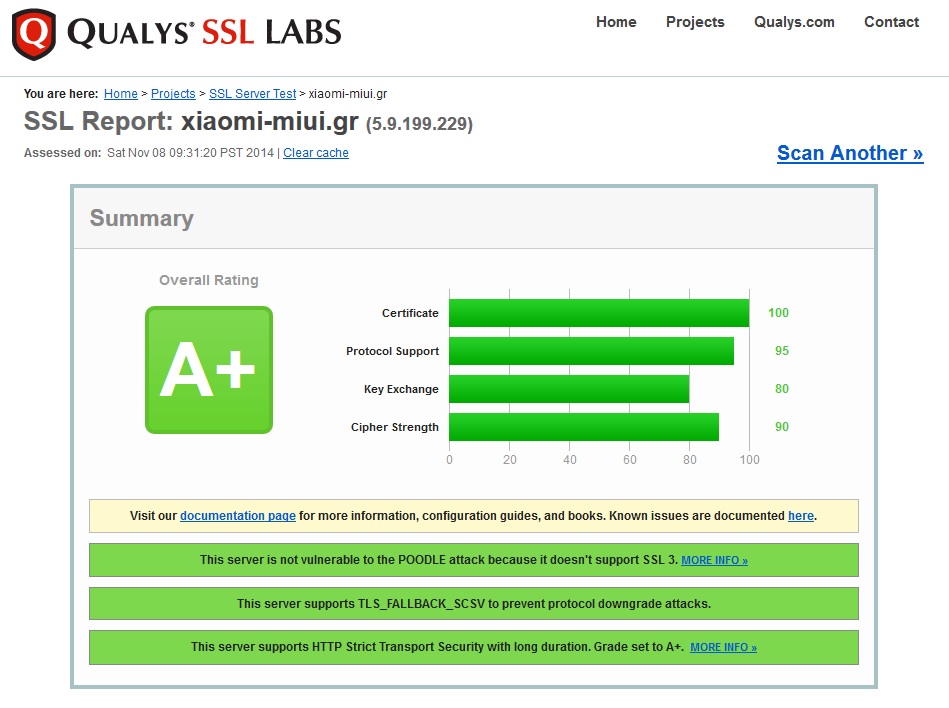Open the SSL Server Test breadcrumb

pos(252,94)
